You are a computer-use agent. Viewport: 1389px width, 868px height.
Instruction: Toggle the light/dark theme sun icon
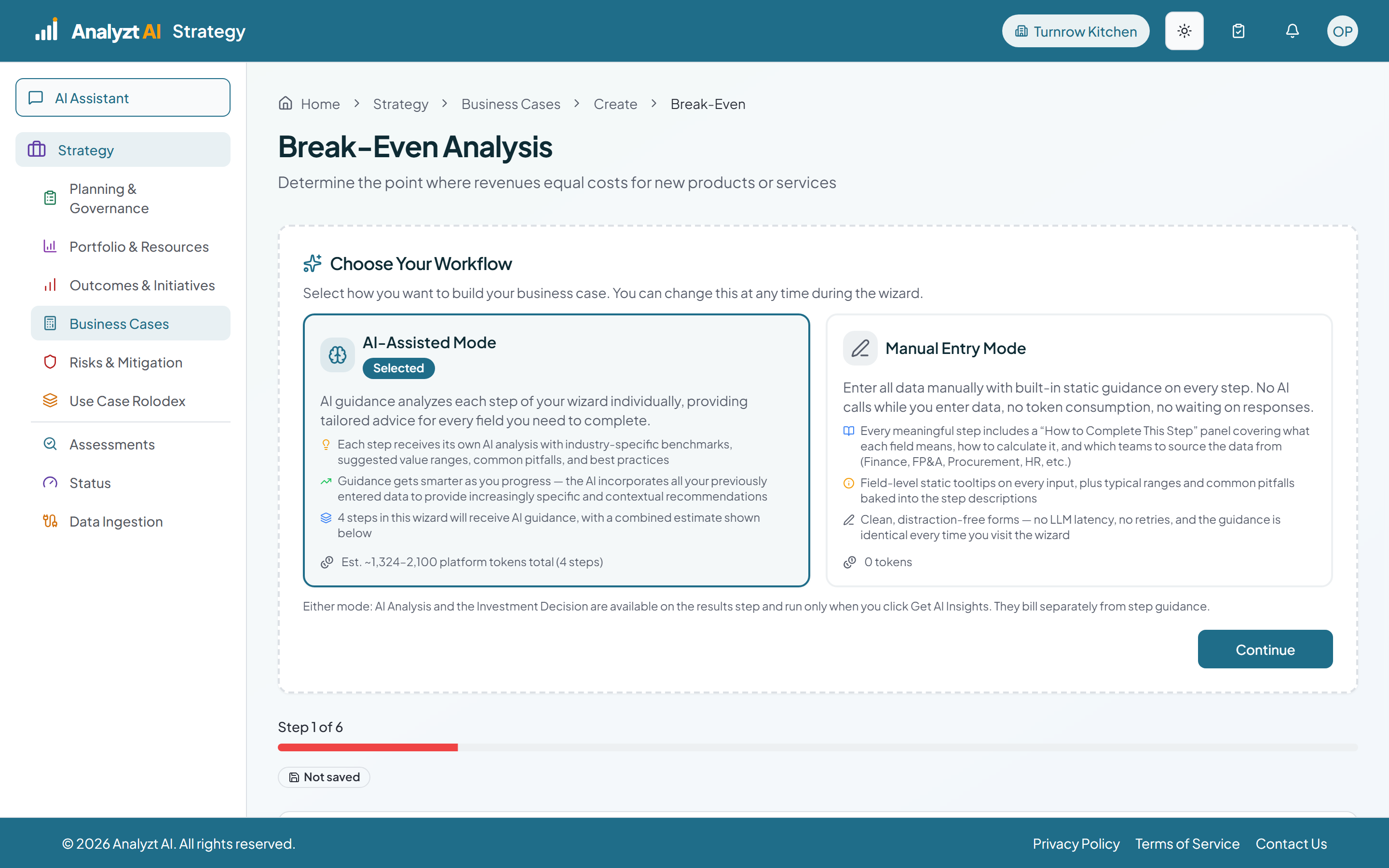(x=1184, y=31)
